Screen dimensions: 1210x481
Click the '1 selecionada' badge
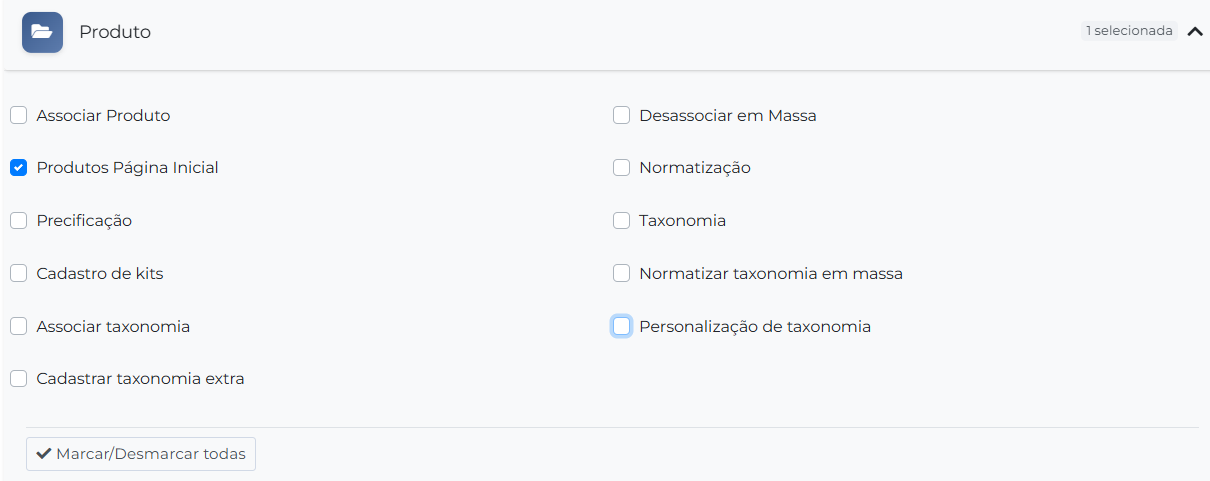click(1129, 31)
